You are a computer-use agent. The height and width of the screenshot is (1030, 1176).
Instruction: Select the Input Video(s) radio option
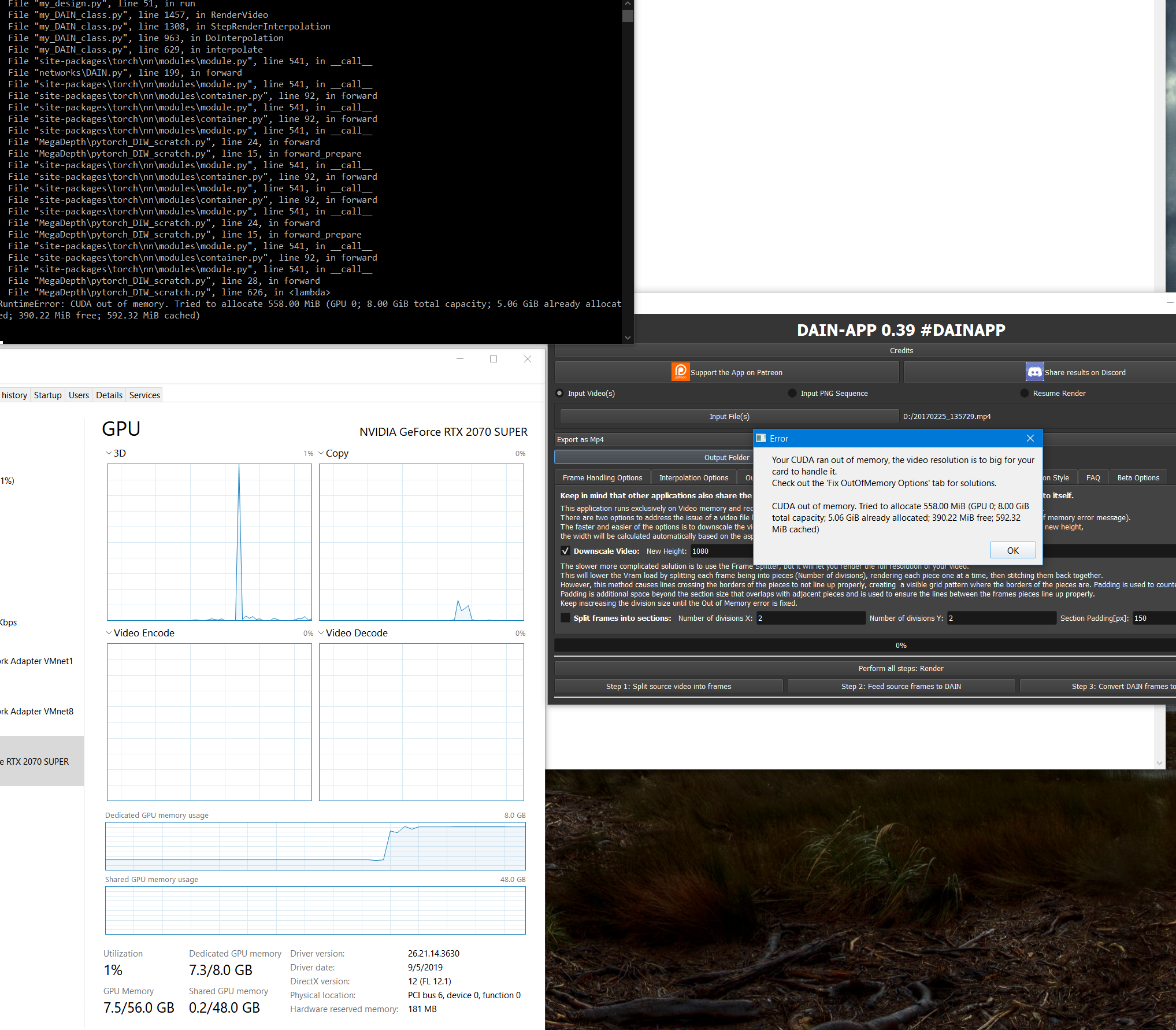click(559, 393)
